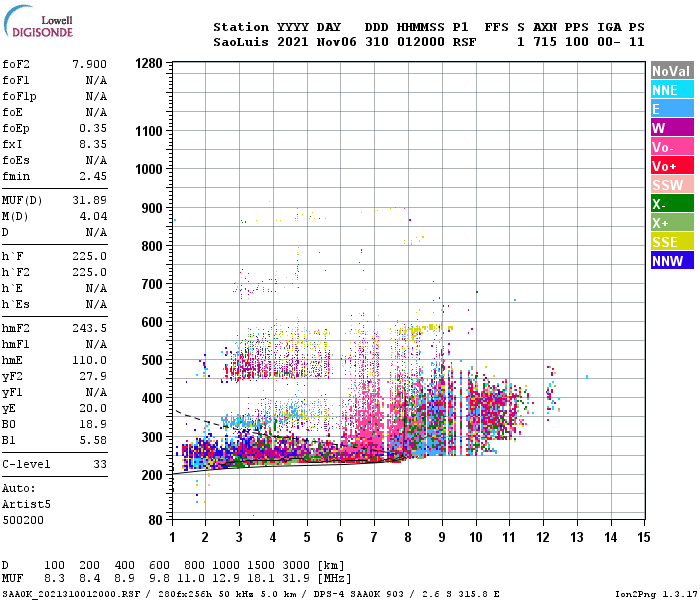Screen dimensions: 700x600
Task: Select the W purple legend swatch
Action: tap(672, 128)
